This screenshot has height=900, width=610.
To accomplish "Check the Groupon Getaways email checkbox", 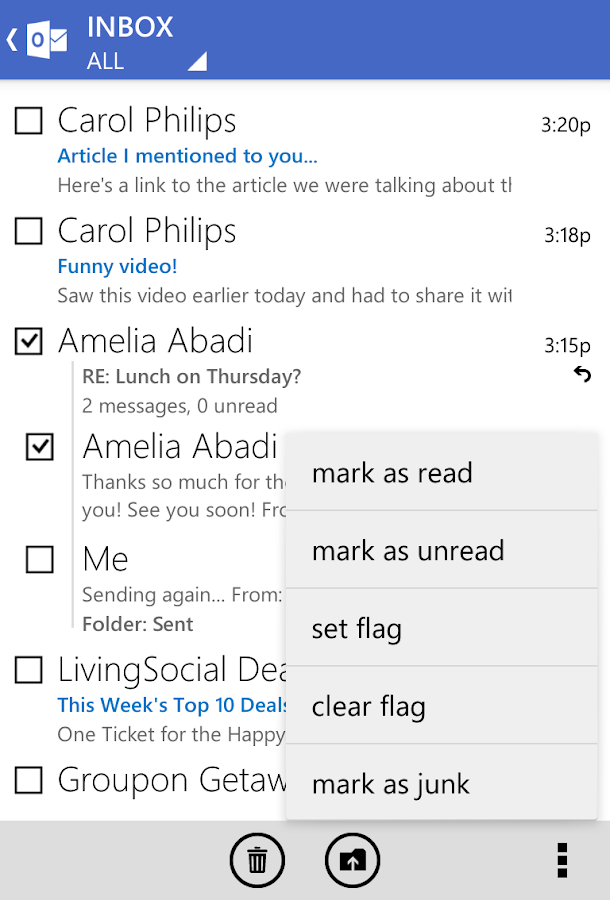I will click(29, 779).
